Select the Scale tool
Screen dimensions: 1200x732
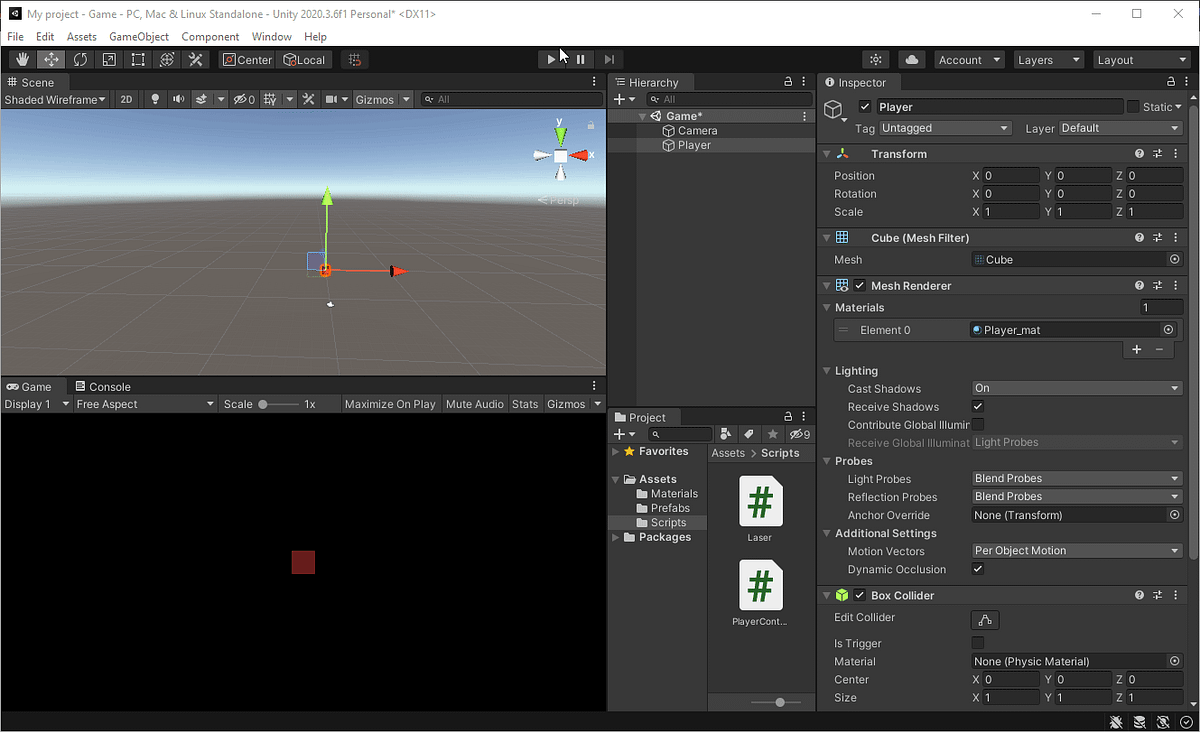coord(109,59)
